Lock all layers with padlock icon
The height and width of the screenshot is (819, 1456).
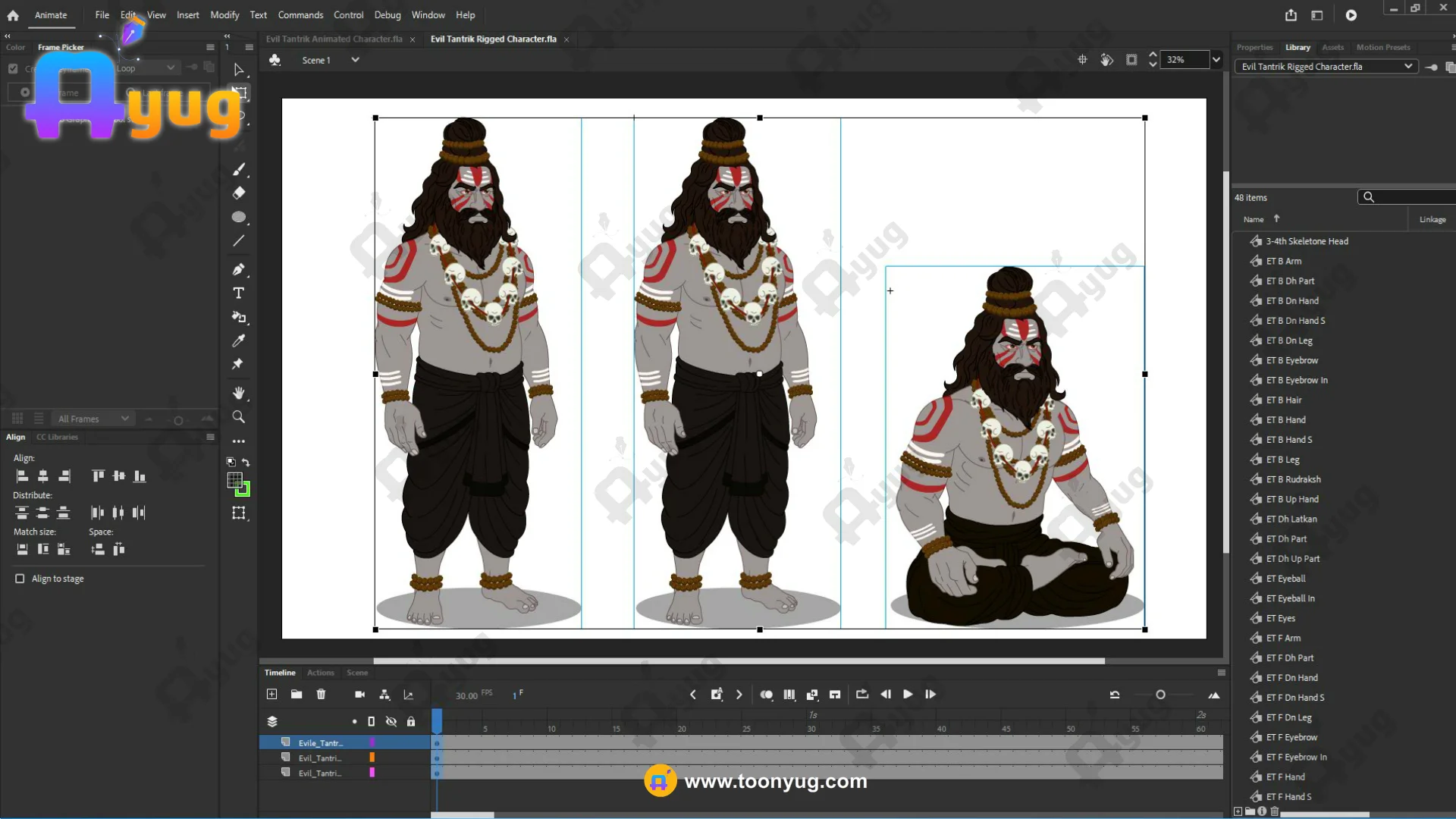click(x=411, y=722)
